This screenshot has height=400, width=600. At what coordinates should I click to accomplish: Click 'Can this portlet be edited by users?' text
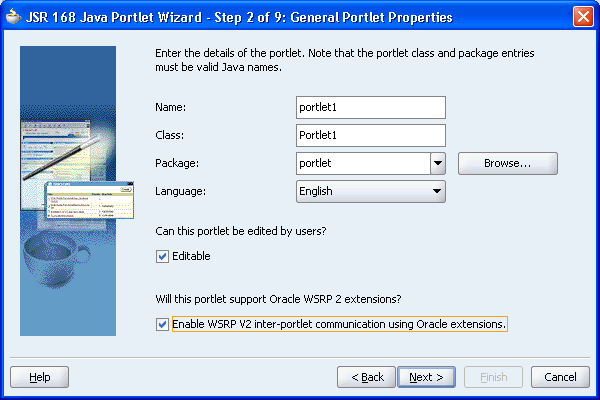241,231
